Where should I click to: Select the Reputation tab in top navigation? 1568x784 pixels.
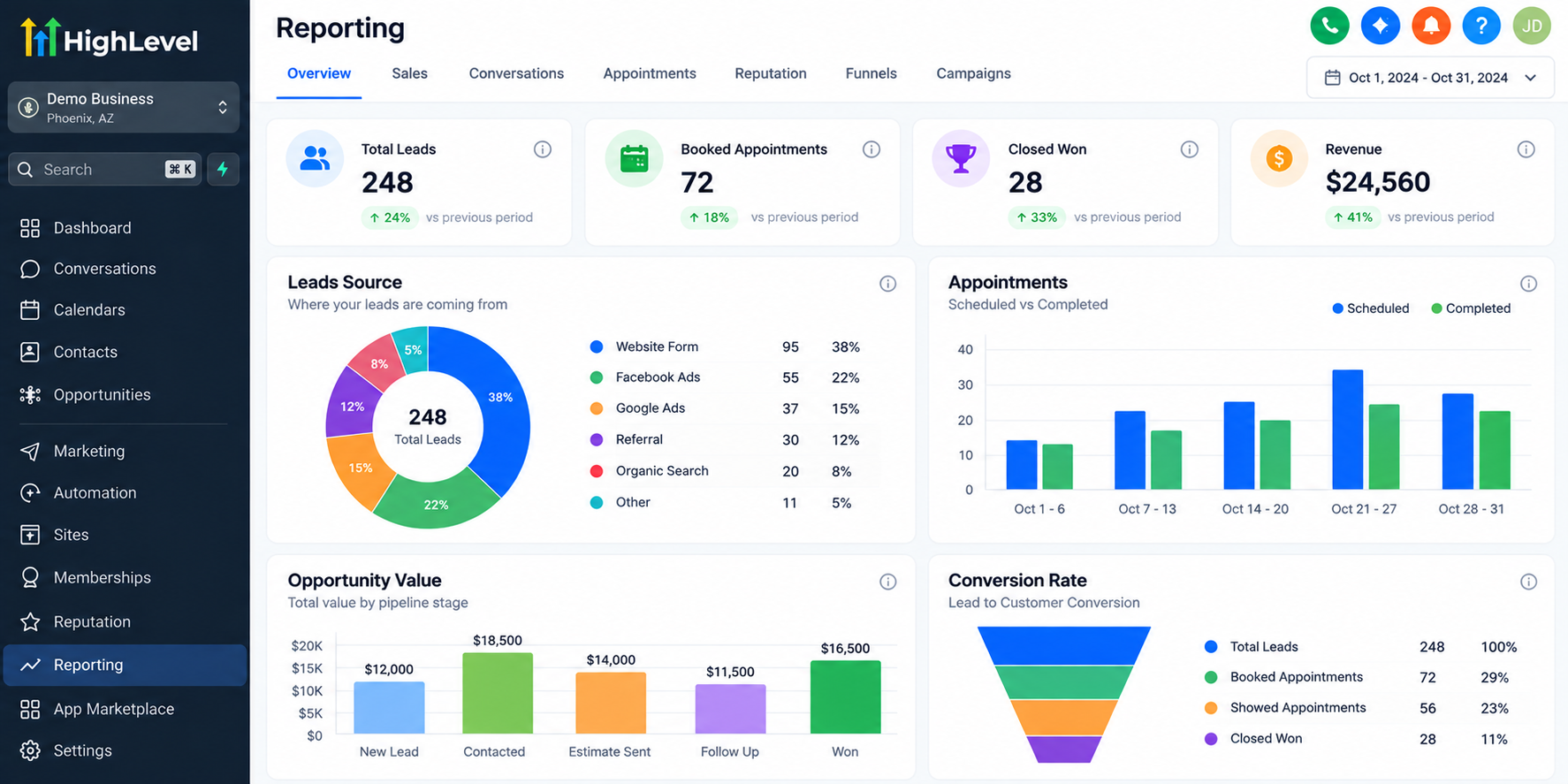[771, 73]
